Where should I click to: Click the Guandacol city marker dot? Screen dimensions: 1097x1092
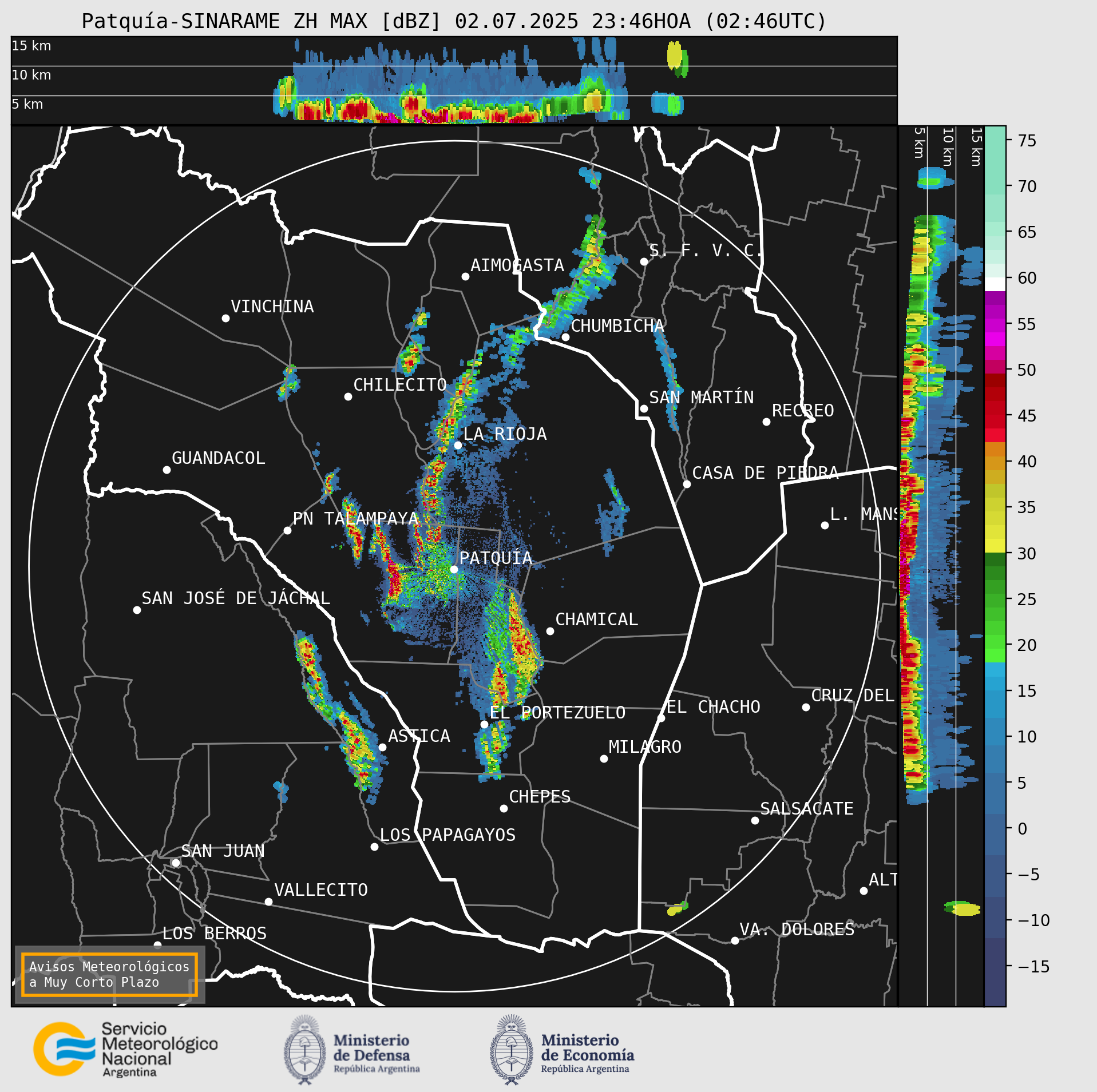[x=167, y=470]
